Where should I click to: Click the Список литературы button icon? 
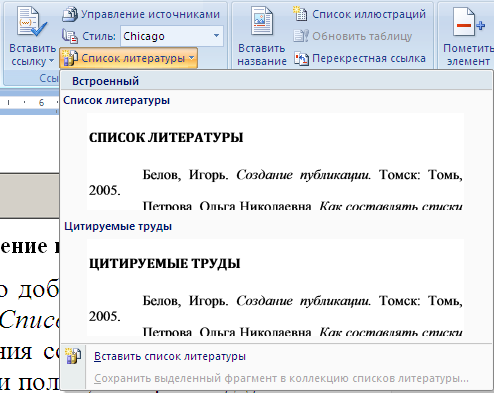70,58
